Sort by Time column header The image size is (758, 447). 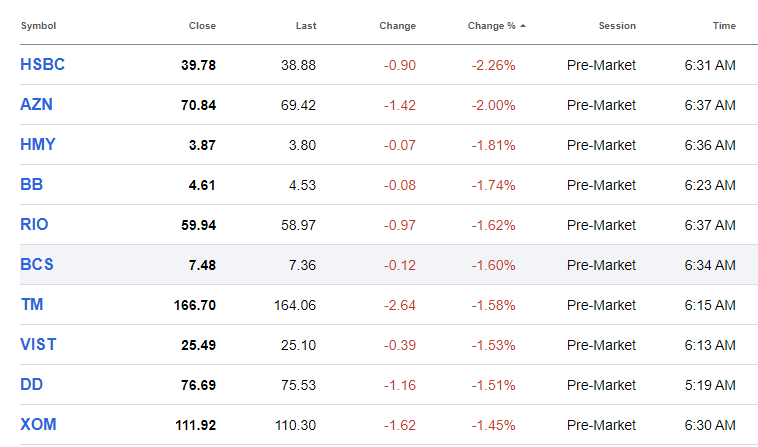pos(724,25)
